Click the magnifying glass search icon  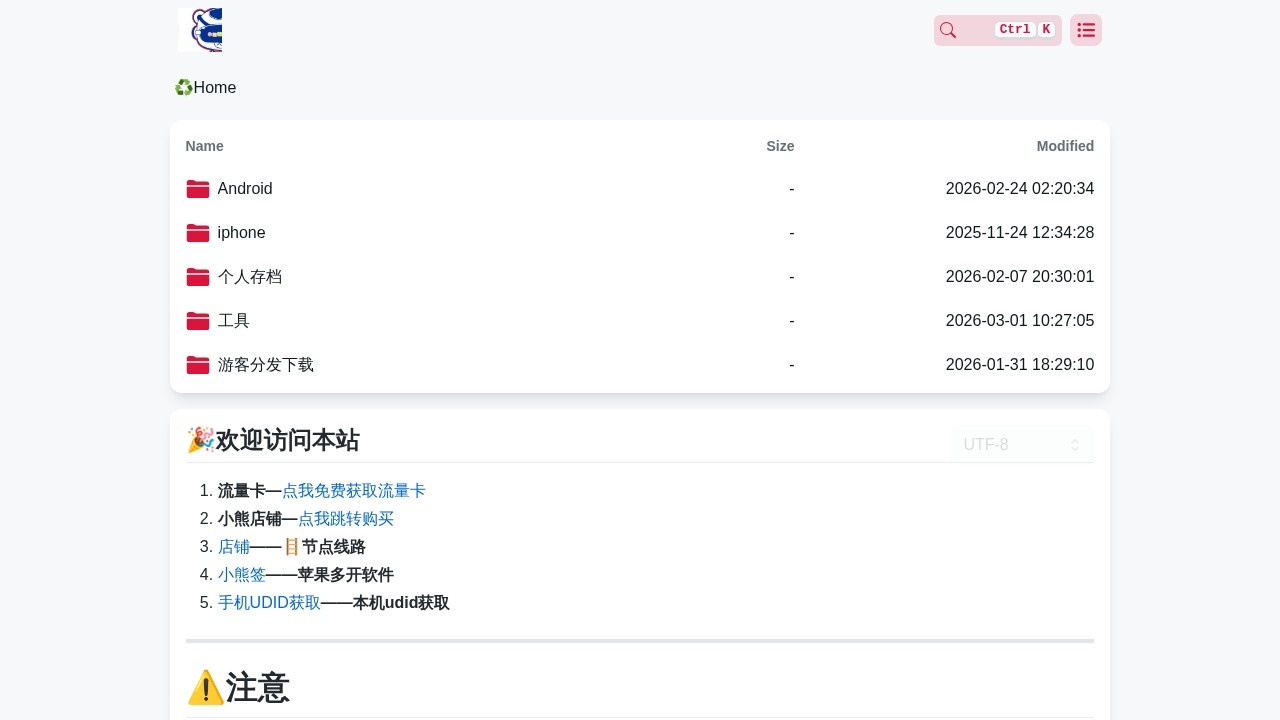[x=947, y=30]
